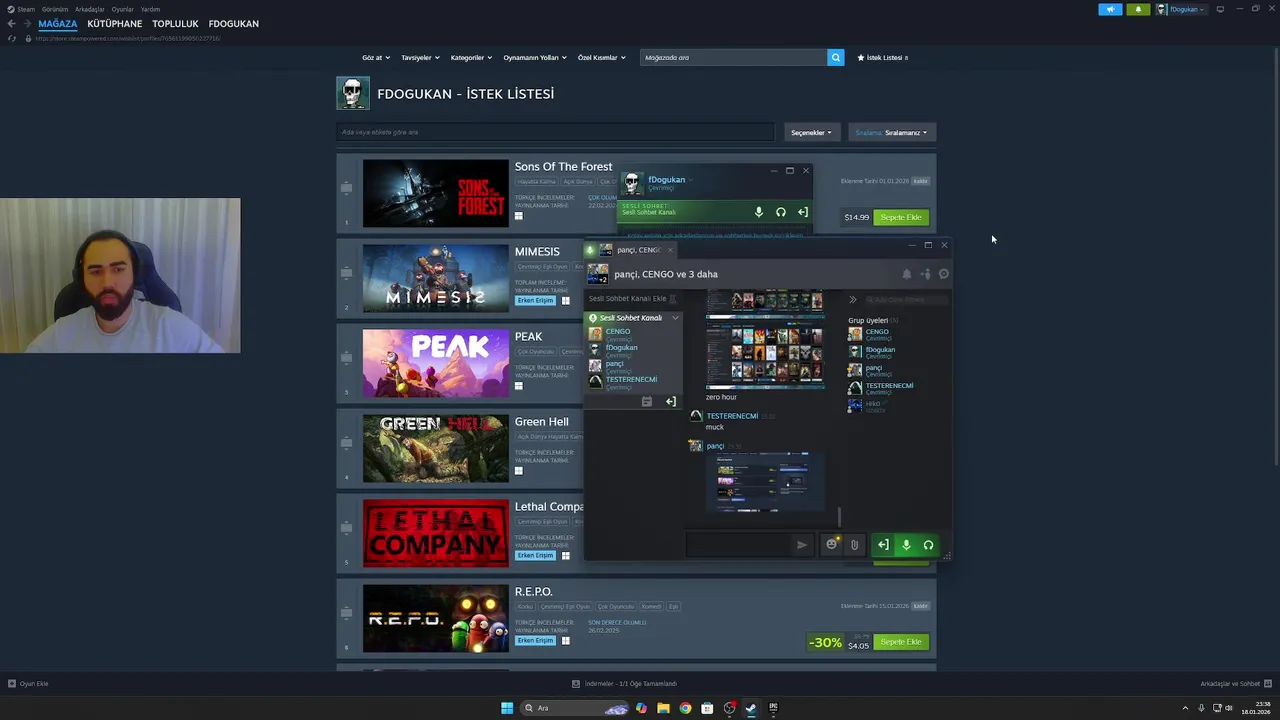Toggle chat notifications bell in group chat

tap(907, 274)
